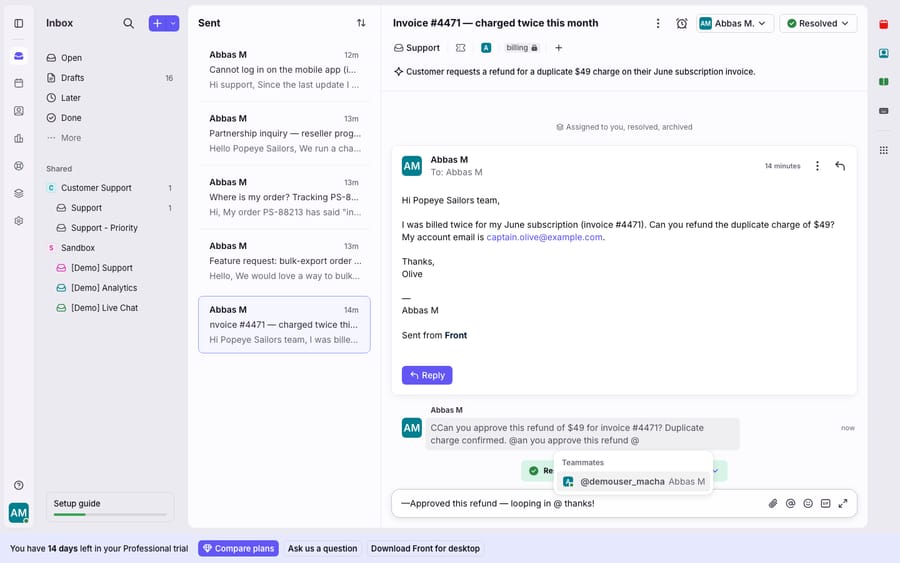Open the captain.olive@example.com email link
The image size is (900, 563).
tap(544, 237)
